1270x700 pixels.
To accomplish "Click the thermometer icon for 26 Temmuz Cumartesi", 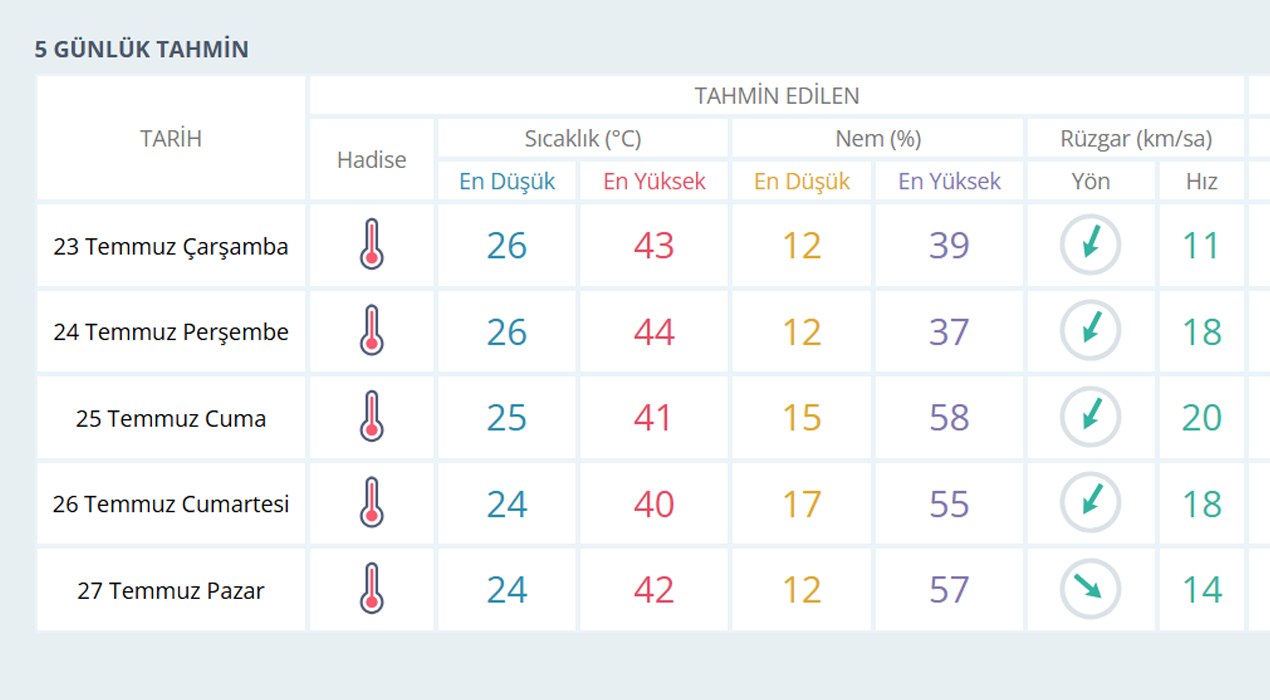I will point(372,503).
